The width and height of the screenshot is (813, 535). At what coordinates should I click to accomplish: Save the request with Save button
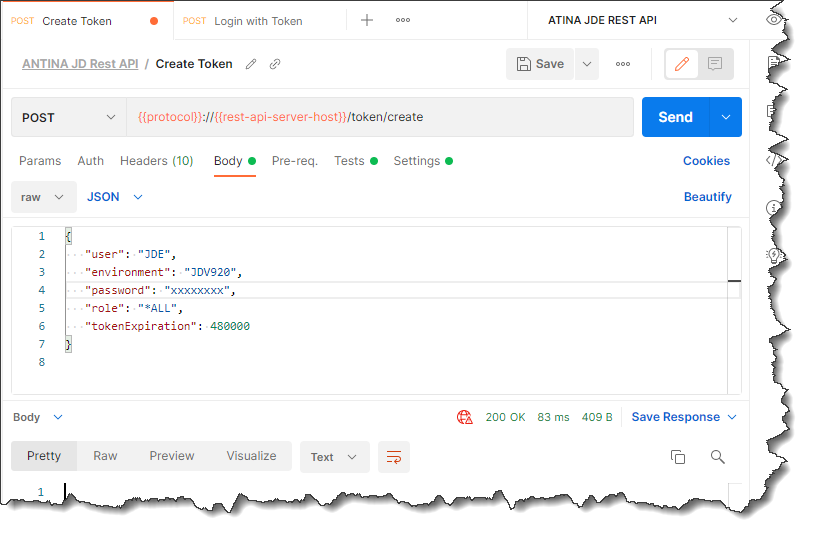pyautogui.click(x=540, y=64)
